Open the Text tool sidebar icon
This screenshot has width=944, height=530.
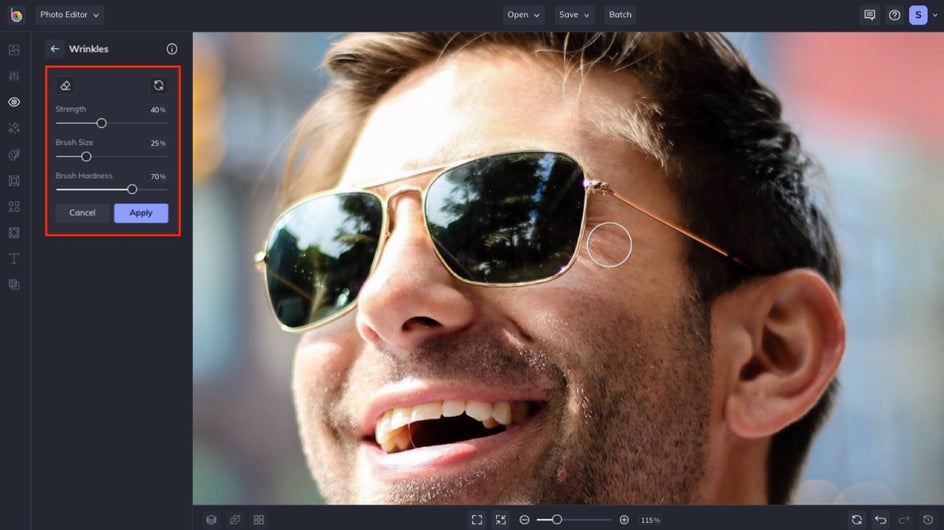pos(14,258)
